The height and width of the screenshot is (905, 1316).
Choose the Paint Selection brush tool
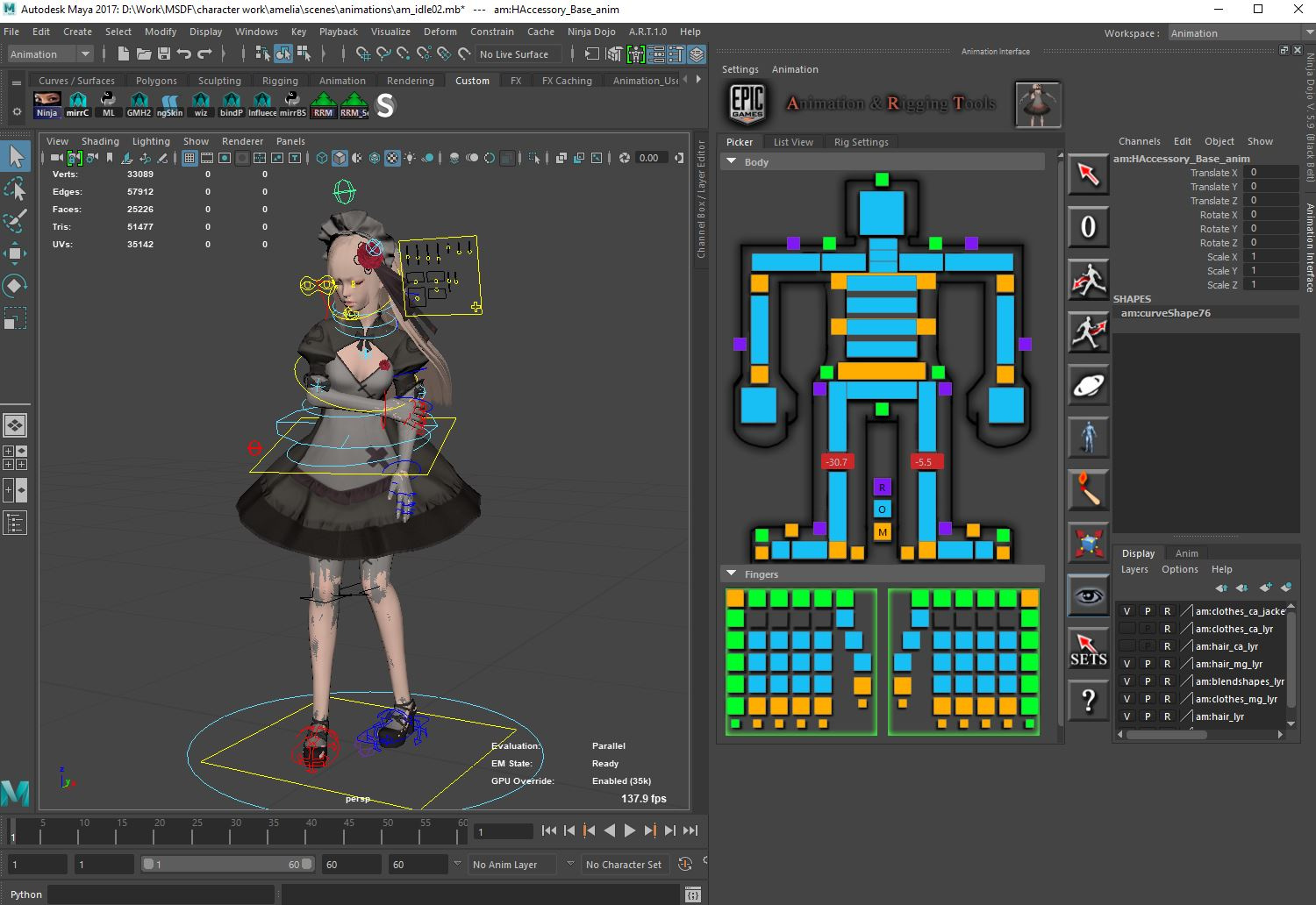(x=16, y=221)
